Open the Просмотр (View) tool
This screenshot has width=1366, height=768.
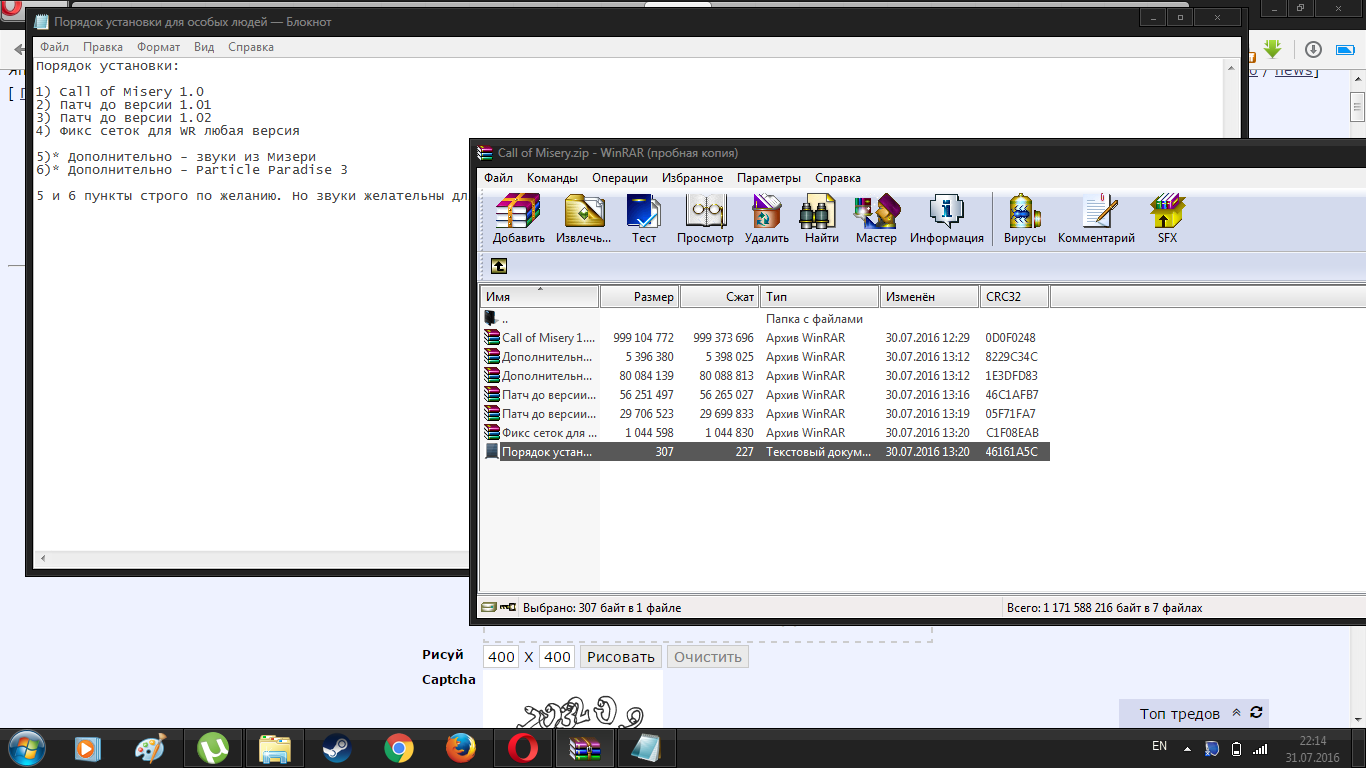(x=705, y=218)
